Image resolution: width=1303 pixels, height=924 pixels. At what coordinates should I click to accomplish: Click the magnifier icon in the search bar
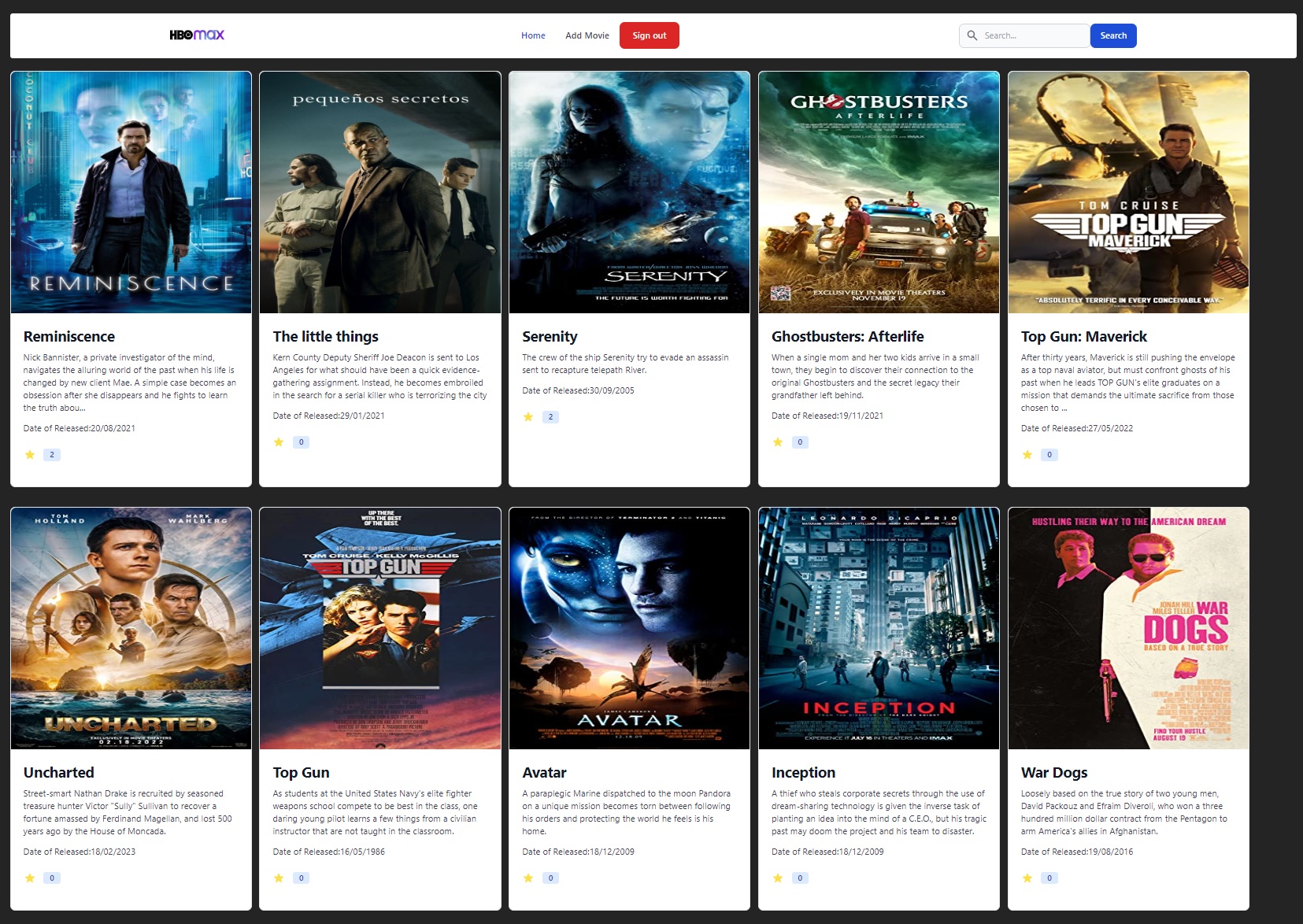tap(973, 35)
